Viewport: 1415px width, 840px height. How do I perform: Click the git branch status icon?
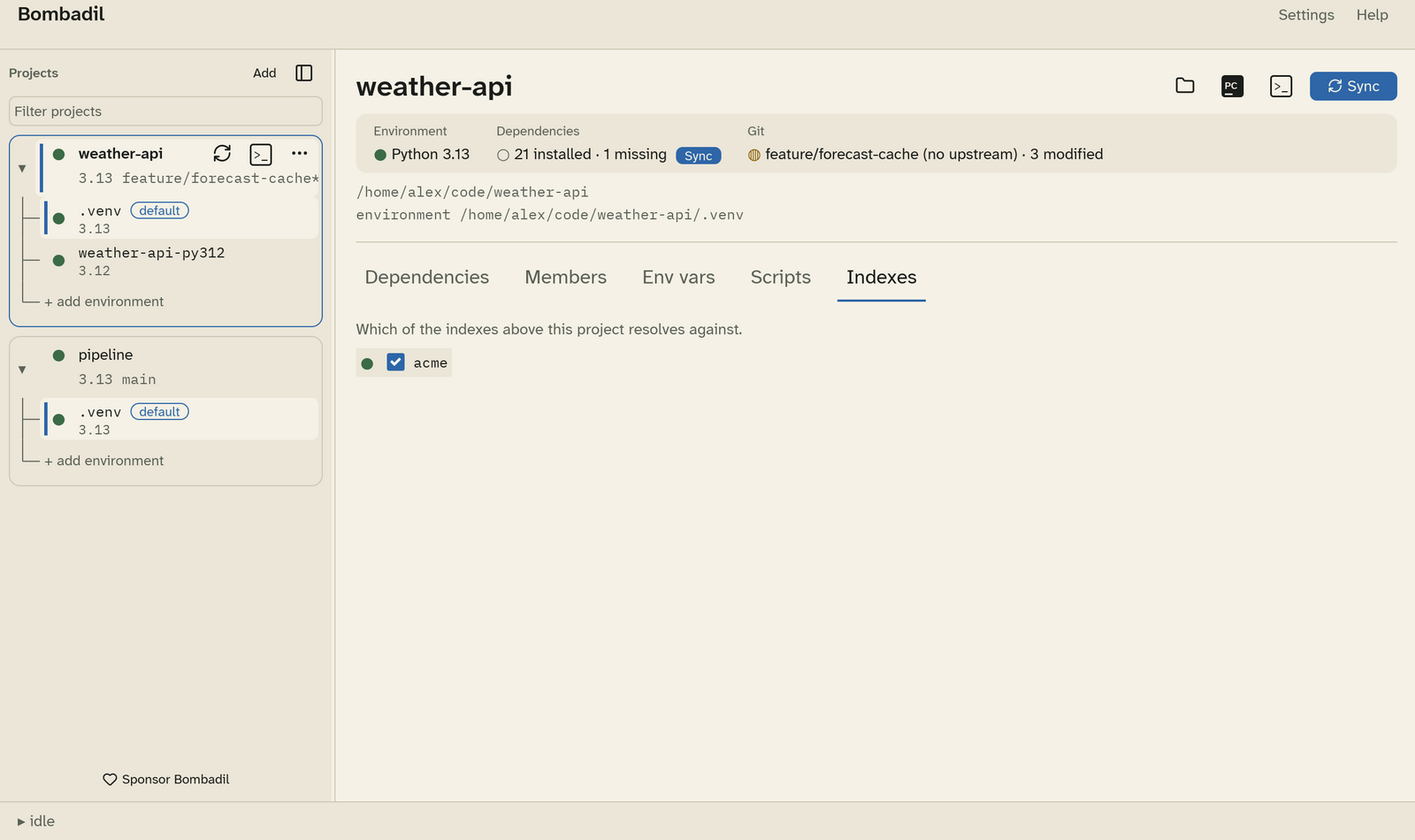coord(754,155)
